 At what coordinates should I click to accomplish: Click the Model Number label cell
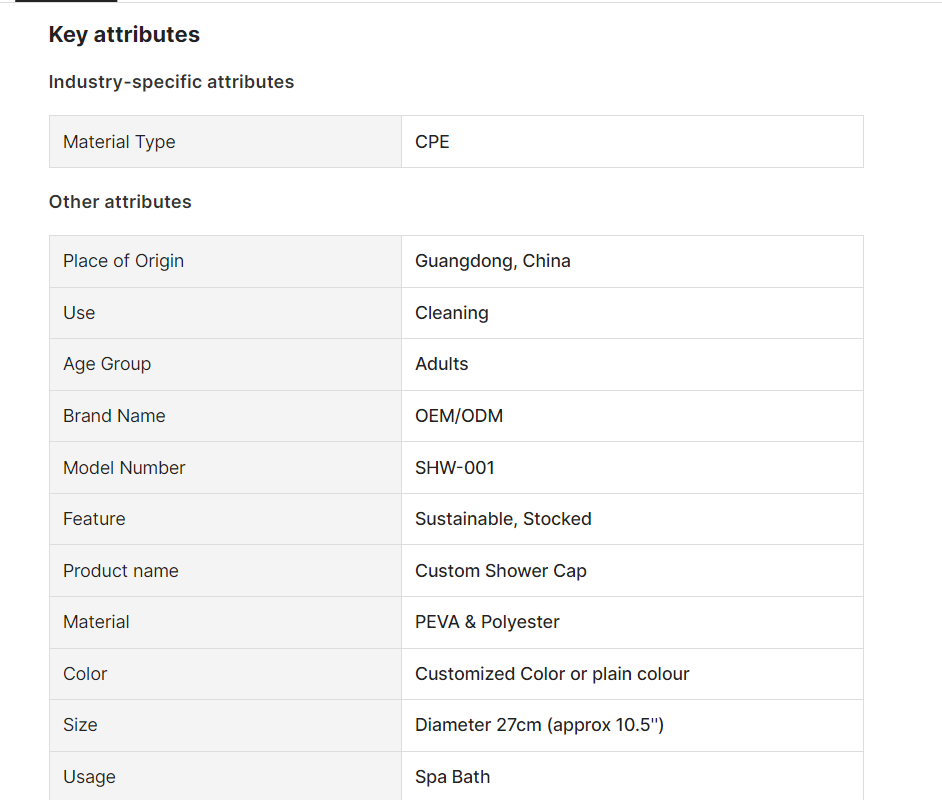coord(225,468)
